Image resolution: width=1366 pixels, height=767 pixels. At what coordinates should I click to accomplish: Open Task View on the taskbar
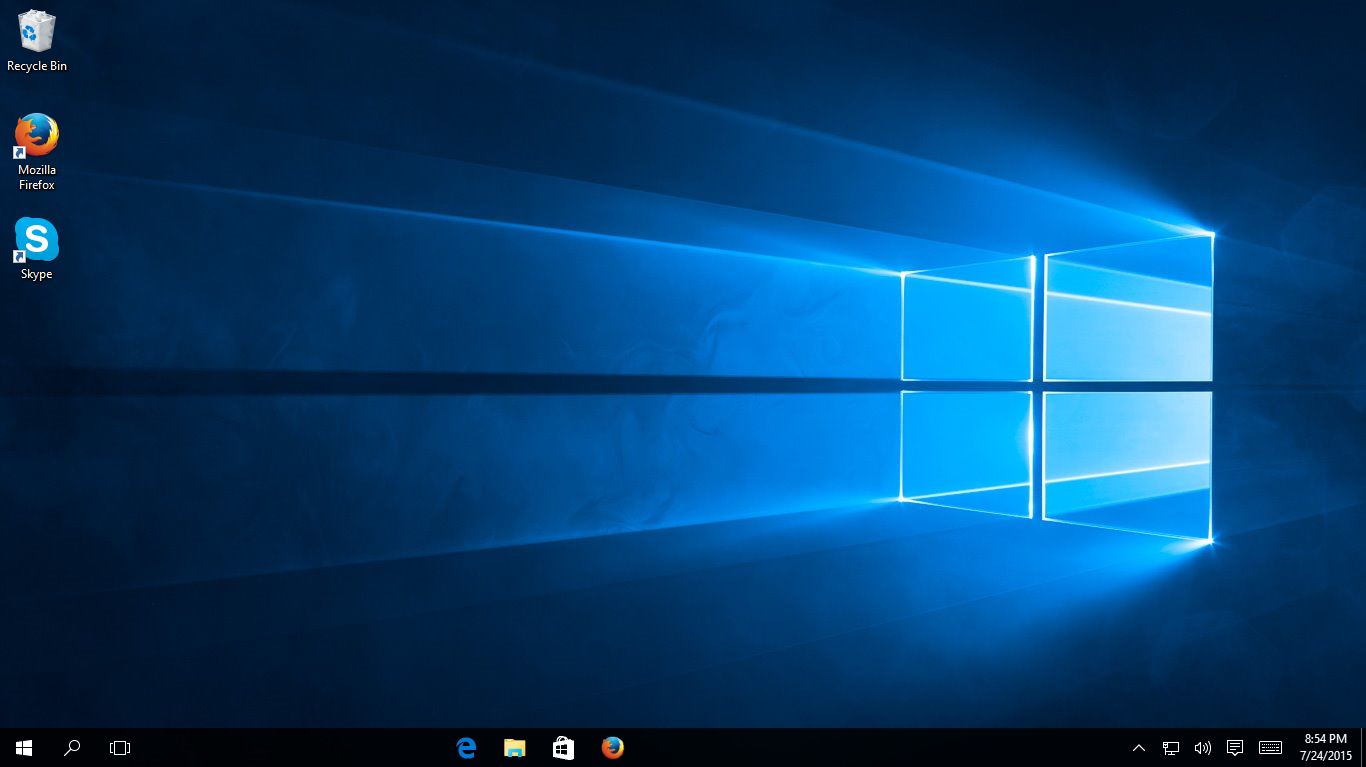click(x=120, y=748)
